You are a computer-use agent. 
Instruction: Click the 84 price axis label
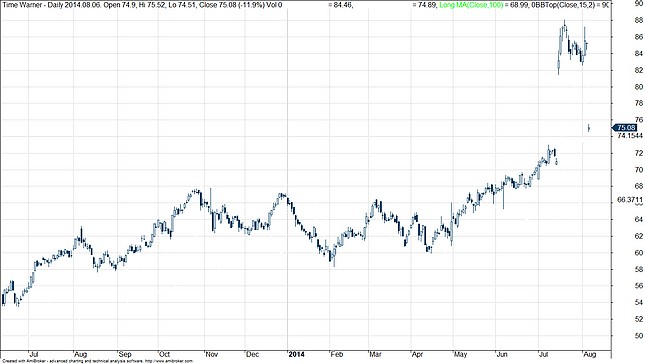638,53
